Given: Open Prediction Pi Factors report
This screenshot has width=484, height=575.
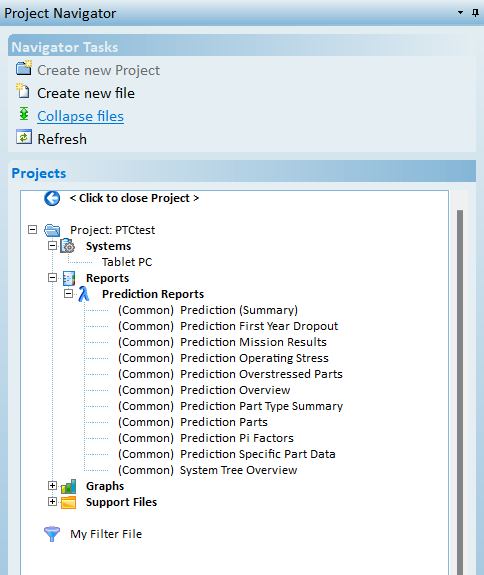Looking at the screenshot, I should (x=206, y=438).
